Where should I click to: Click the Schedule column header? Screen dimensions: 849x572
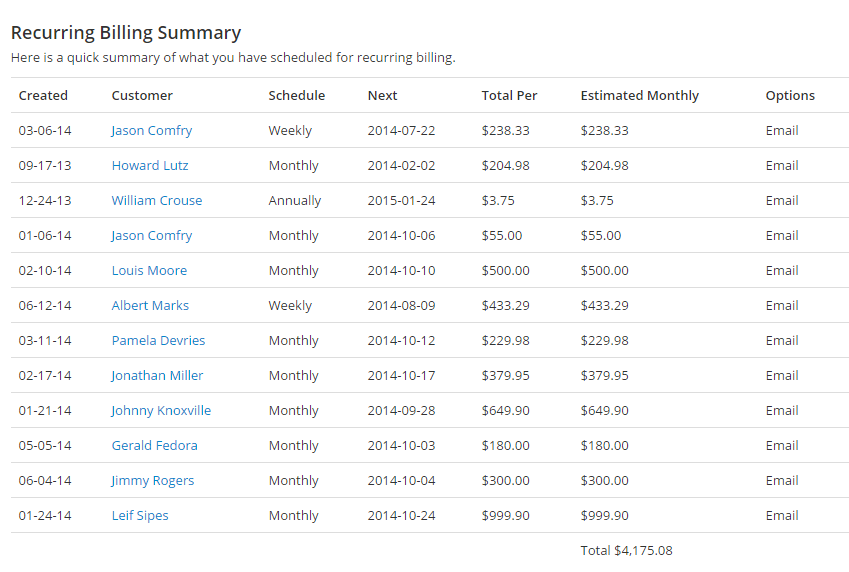(x=297, y=95)
